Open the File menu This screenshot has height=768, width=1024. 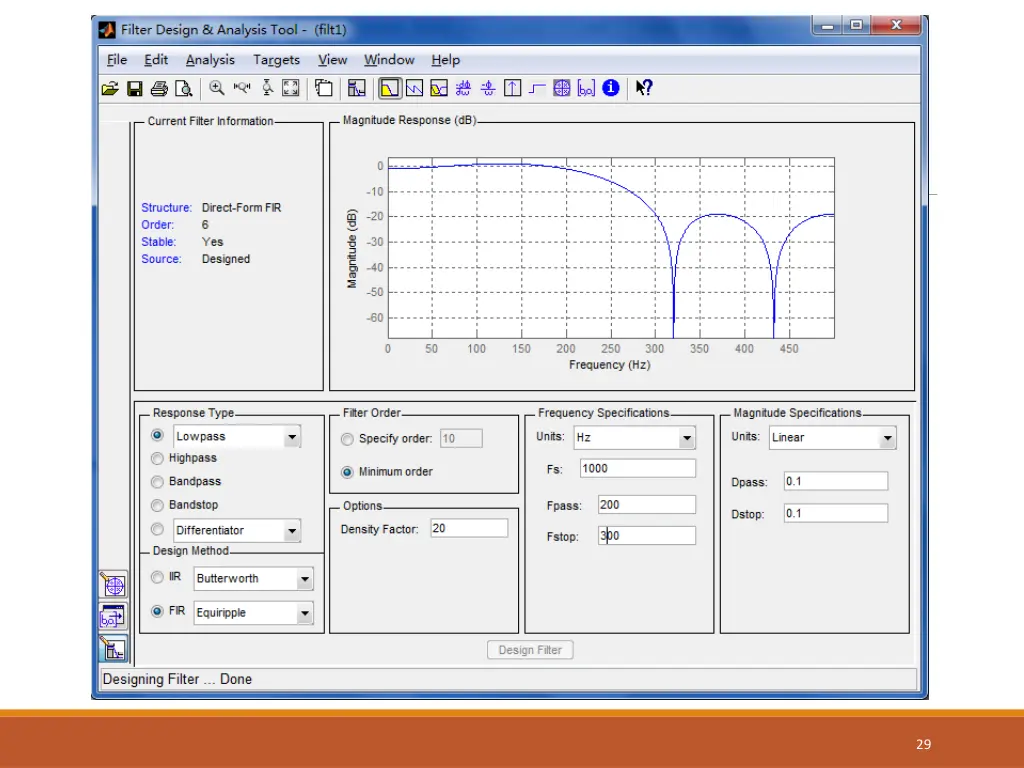pyautogui.click(x=117, y=60)
